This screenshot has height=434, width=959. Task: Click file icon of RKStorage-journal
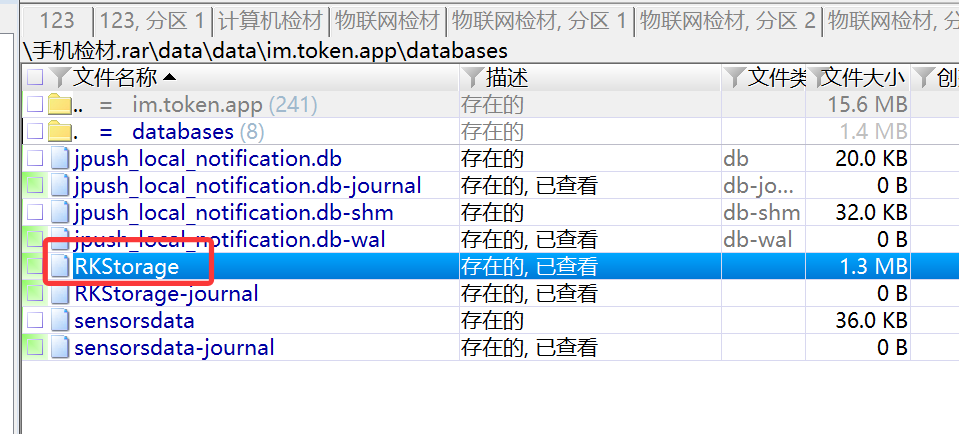tap(60, 293)
